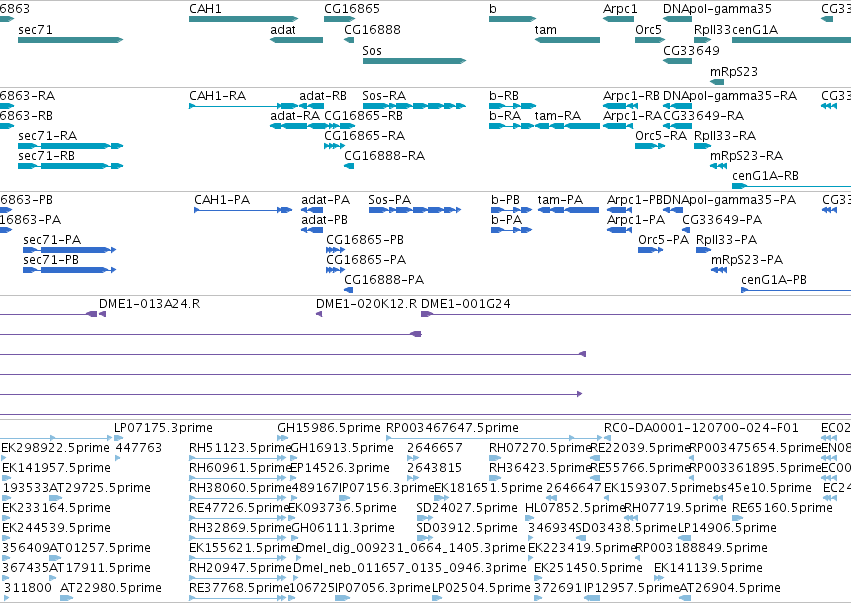Open the Arpc1 gene label
Screen dimensions: 851x603
pyautogui.click(x=620, y=9)
